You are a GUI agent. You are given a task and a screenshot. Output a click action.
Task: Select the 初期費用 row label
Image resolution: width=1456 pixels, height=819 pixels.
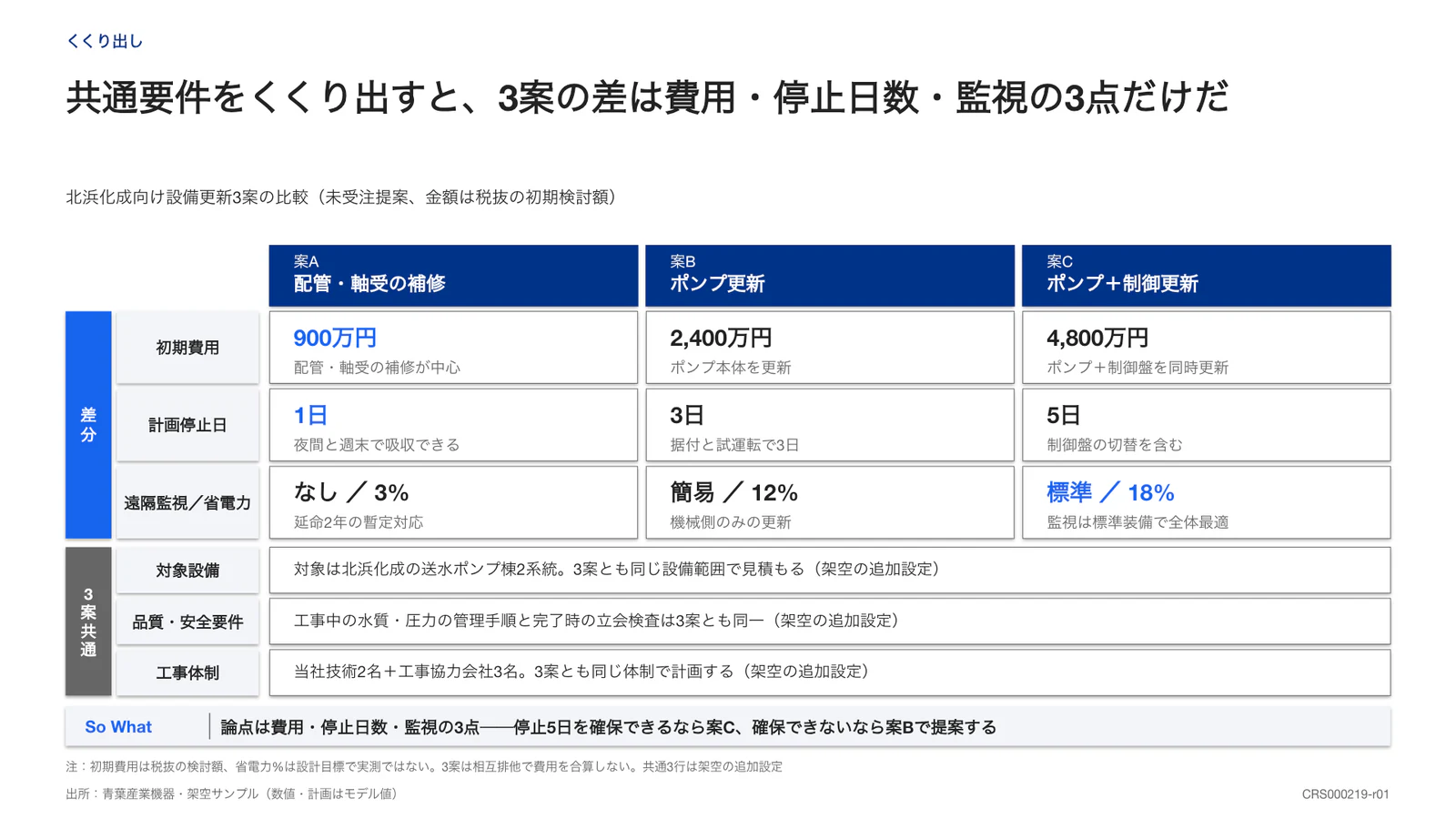point(187,348)
